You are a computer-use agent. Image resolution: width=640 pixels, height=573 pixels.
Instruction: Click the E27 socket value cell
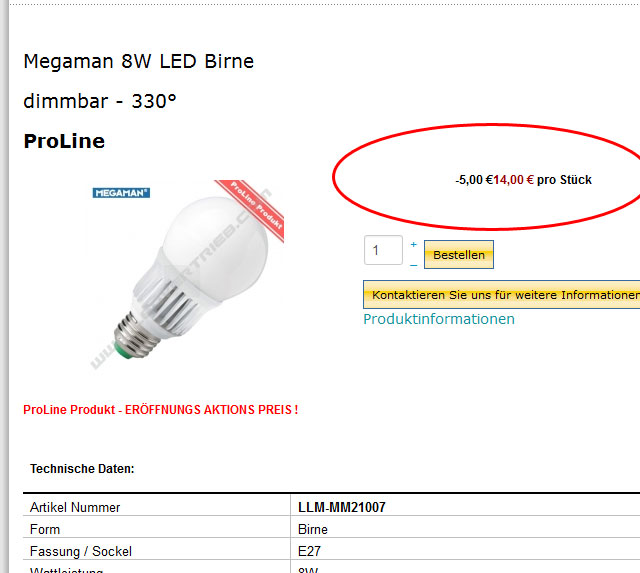(x=309, y=551)
